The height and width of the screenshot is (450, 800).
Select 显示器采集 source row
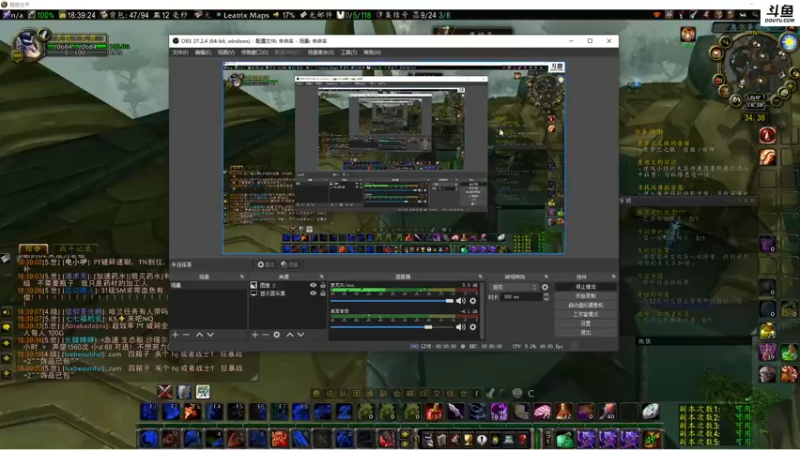(288, 293)
